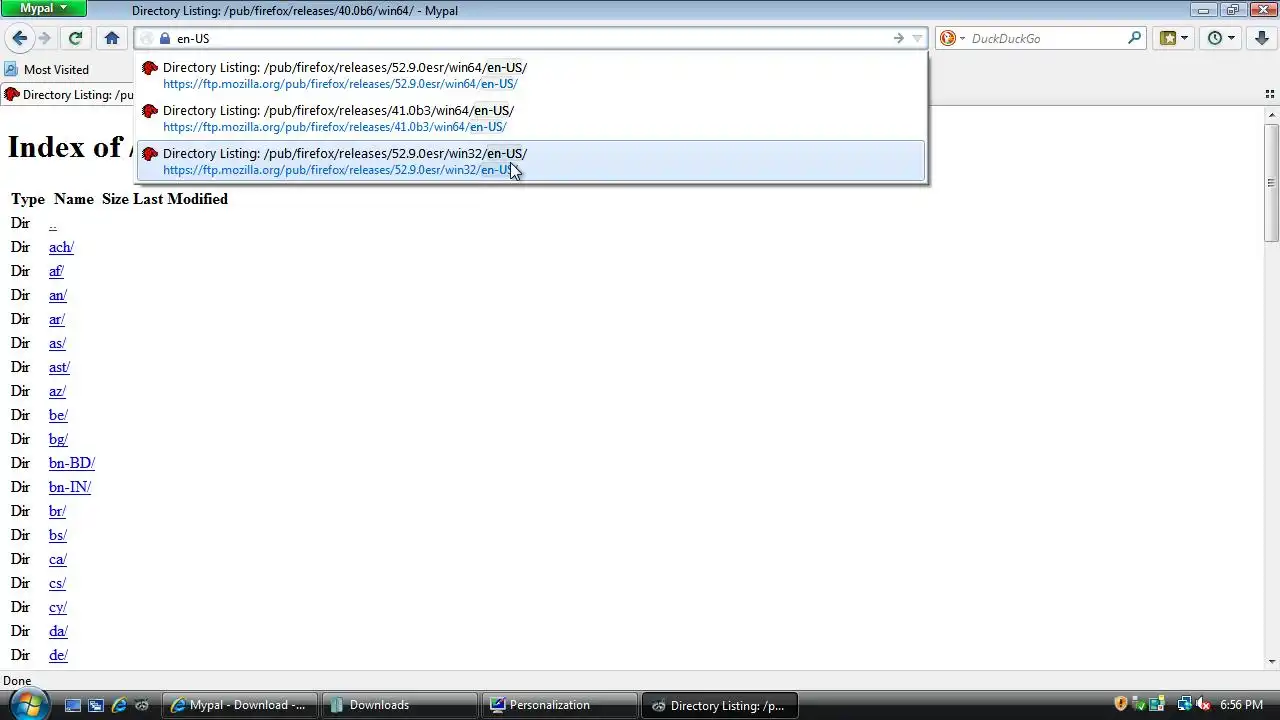The image size is (1280, 720).
Task: Open the DuckDuckGo search engine selector
Action: (953, 38)
